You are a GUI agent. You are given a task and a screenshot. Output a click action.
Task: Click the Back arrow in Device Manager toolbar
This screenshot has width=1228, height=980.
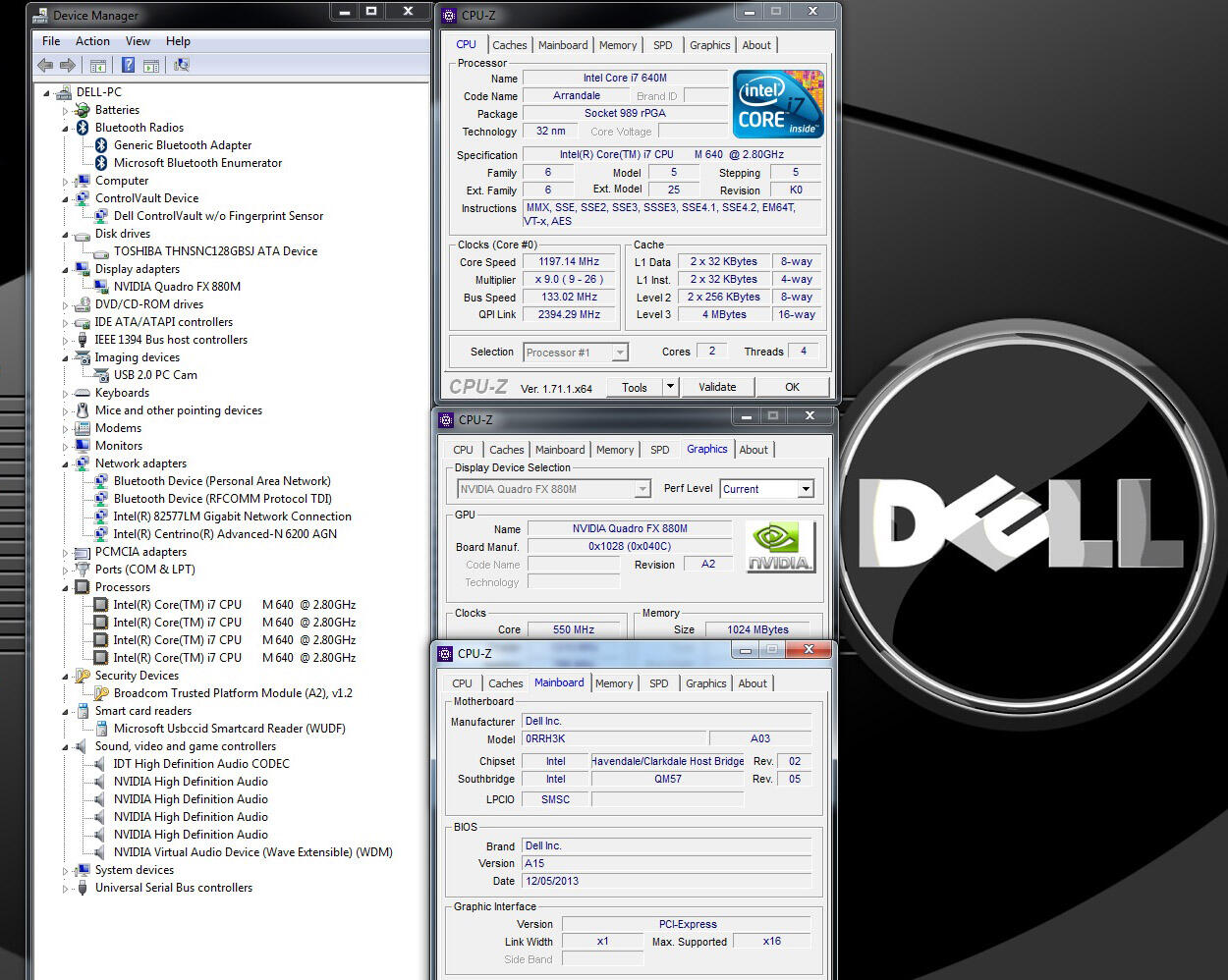pyautogui.click(x=45, y=66)
